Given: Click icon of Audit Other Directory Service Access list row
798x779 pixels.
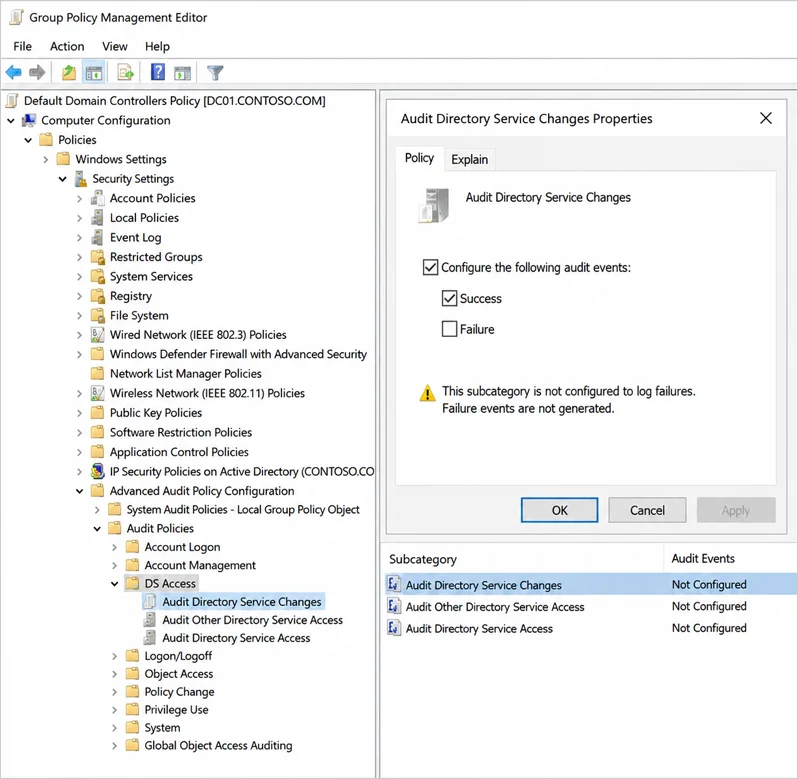Looking at the screenshot, I should [x=394, y=606].
